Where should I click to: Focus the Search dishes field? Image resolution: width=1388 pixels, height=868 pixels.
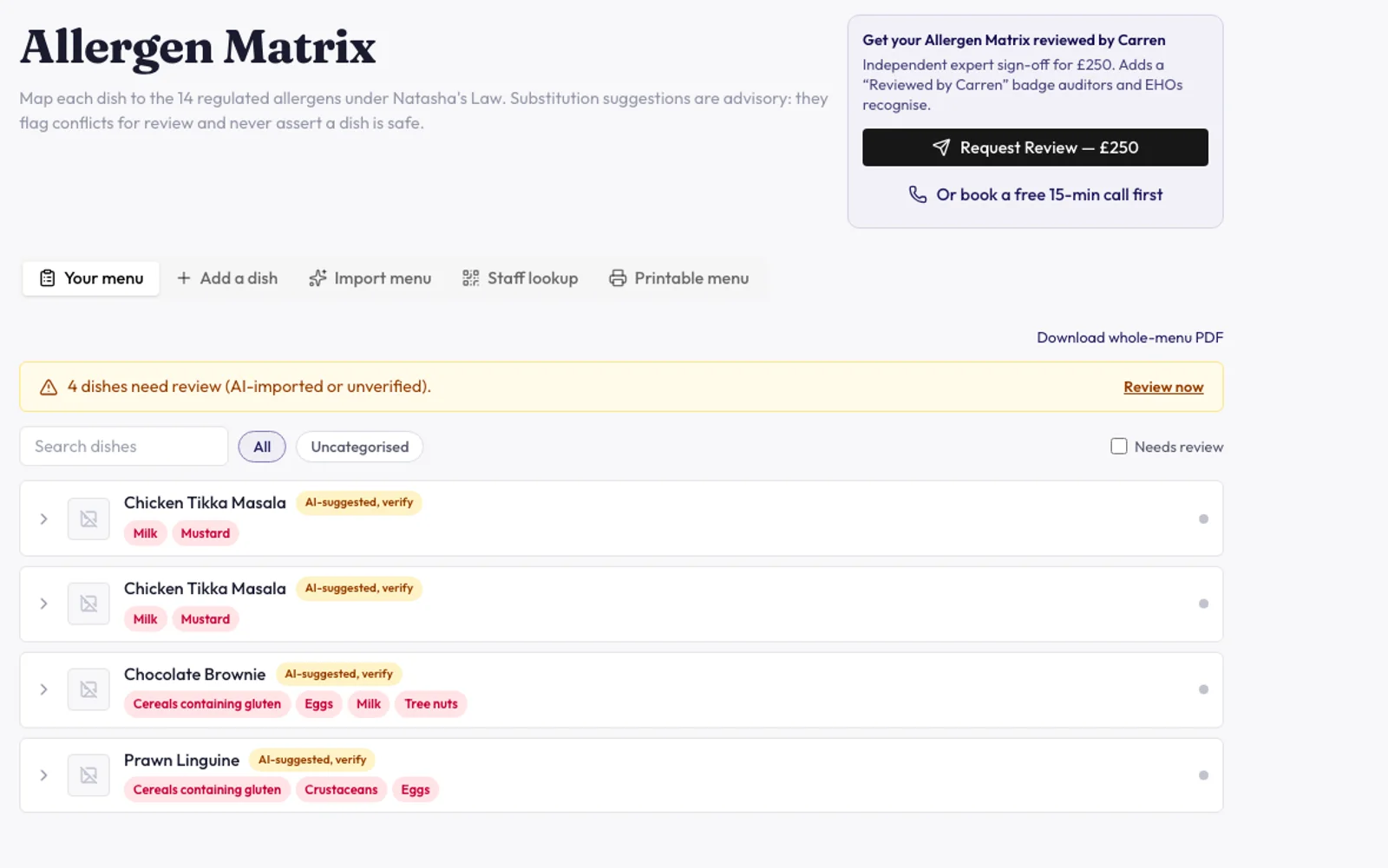click(x=124, y=447)
